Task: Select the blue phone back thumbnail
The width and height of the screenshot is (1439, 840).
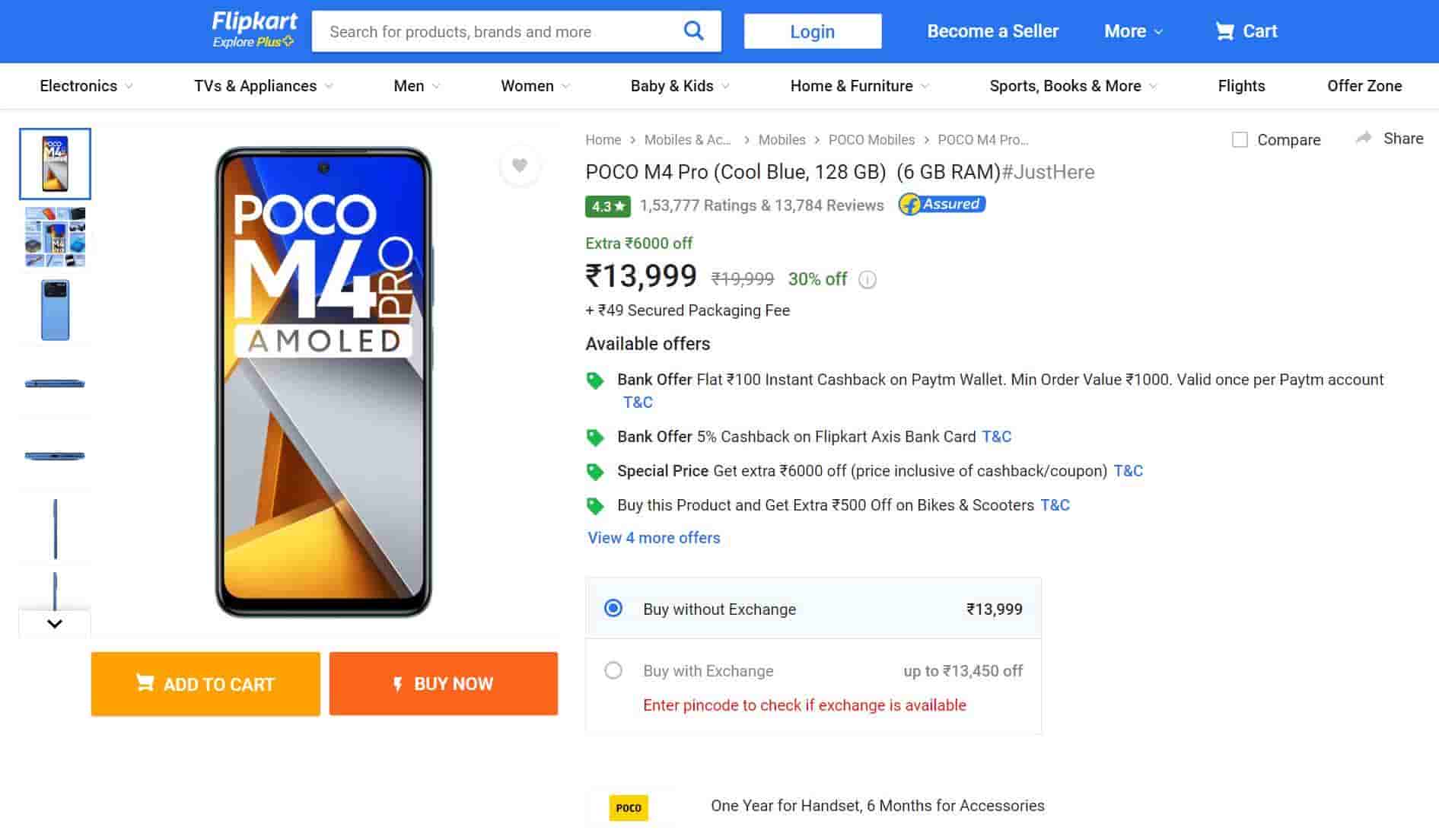Action: pyautogui.click(x=55, y=310)
